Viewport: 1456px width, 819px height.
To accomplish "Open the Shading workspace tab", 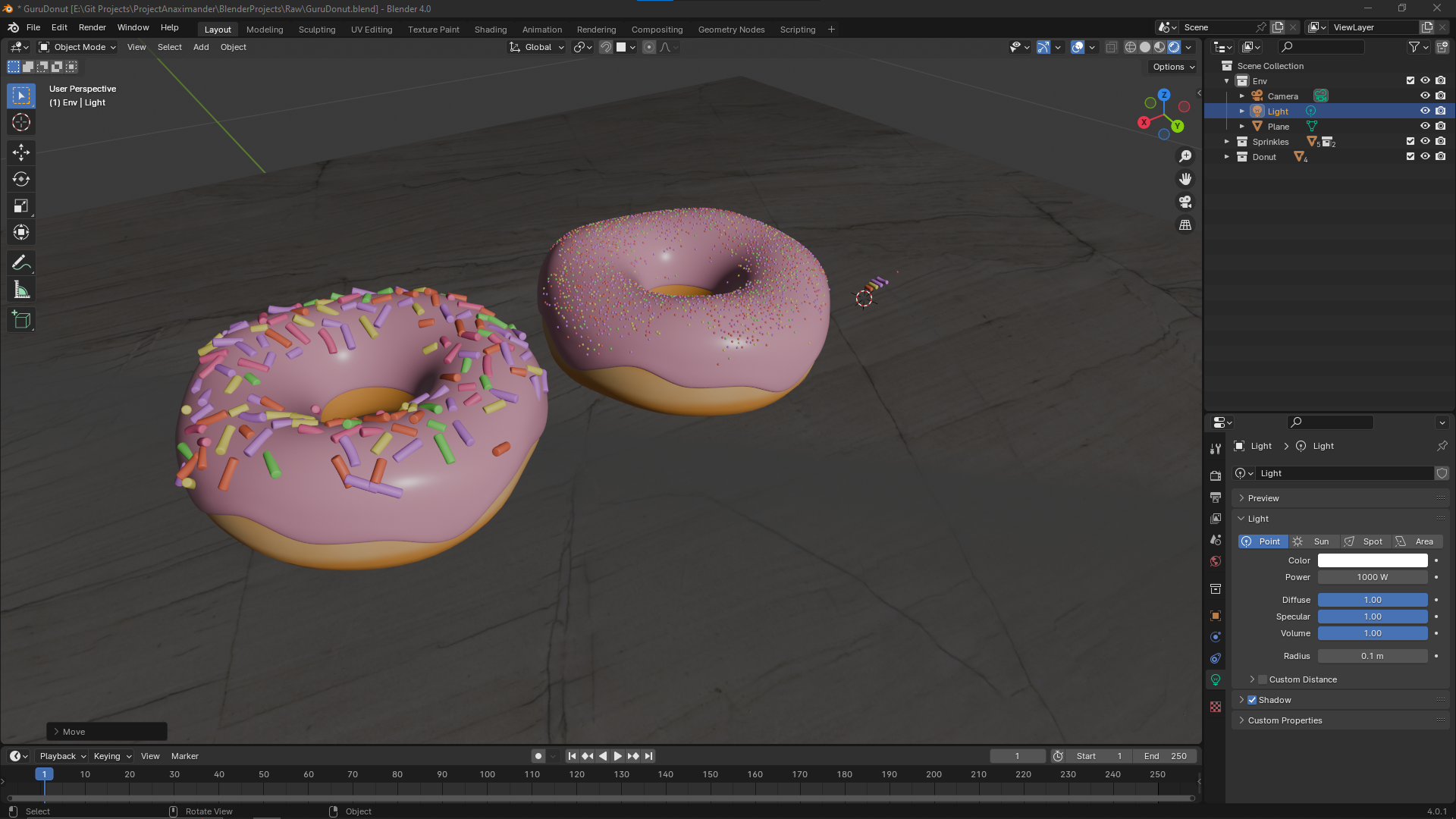I will coord(490,30).
